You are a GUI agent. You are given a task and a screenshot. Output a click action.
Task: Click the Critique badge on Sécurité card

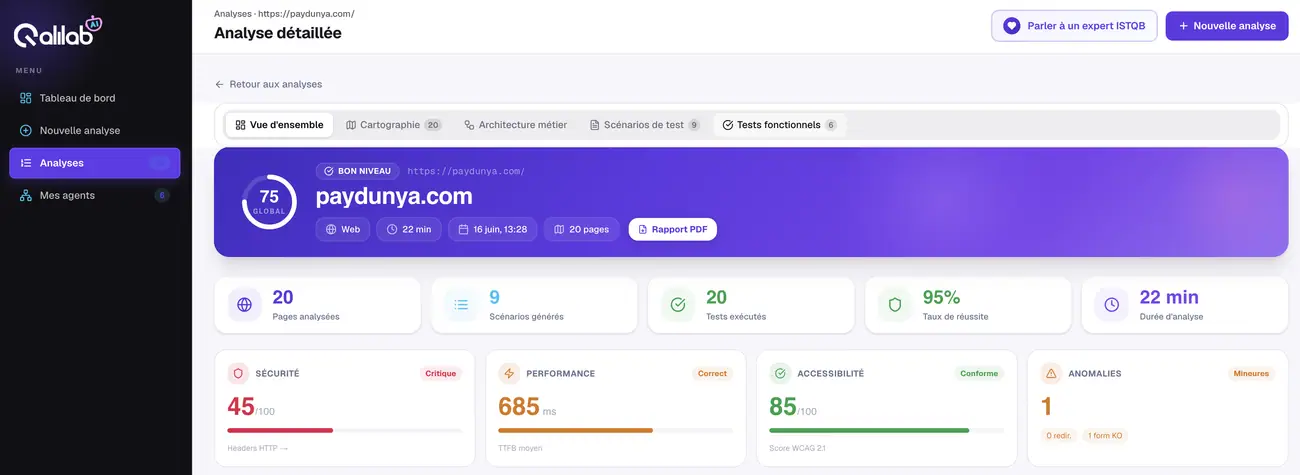pos(441,373)
